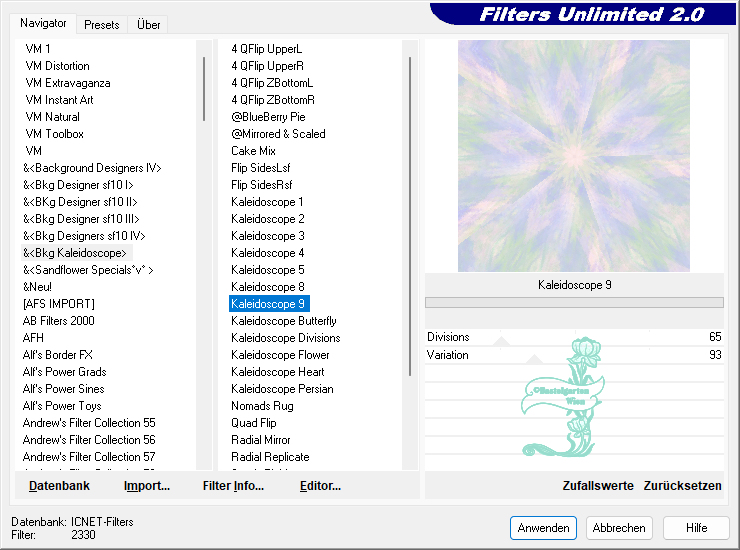Click the Import... button

(146, 486)
